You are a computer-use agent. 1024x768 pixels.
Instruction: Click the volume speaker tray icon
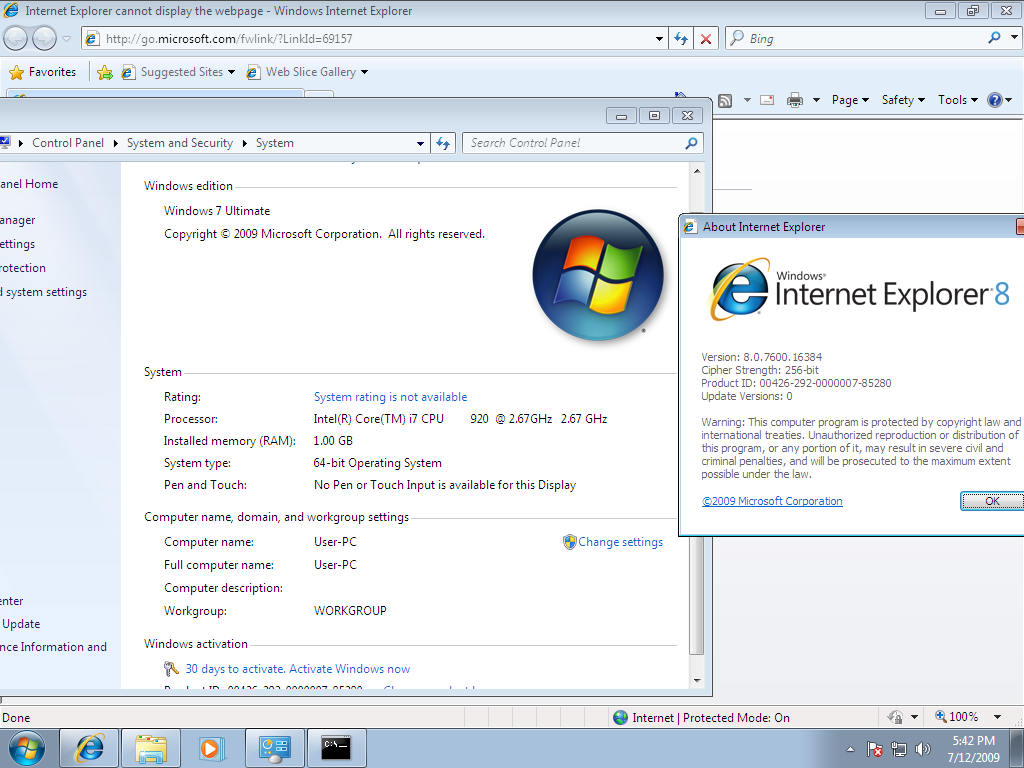pyautogui.click(x=922, y=749)
